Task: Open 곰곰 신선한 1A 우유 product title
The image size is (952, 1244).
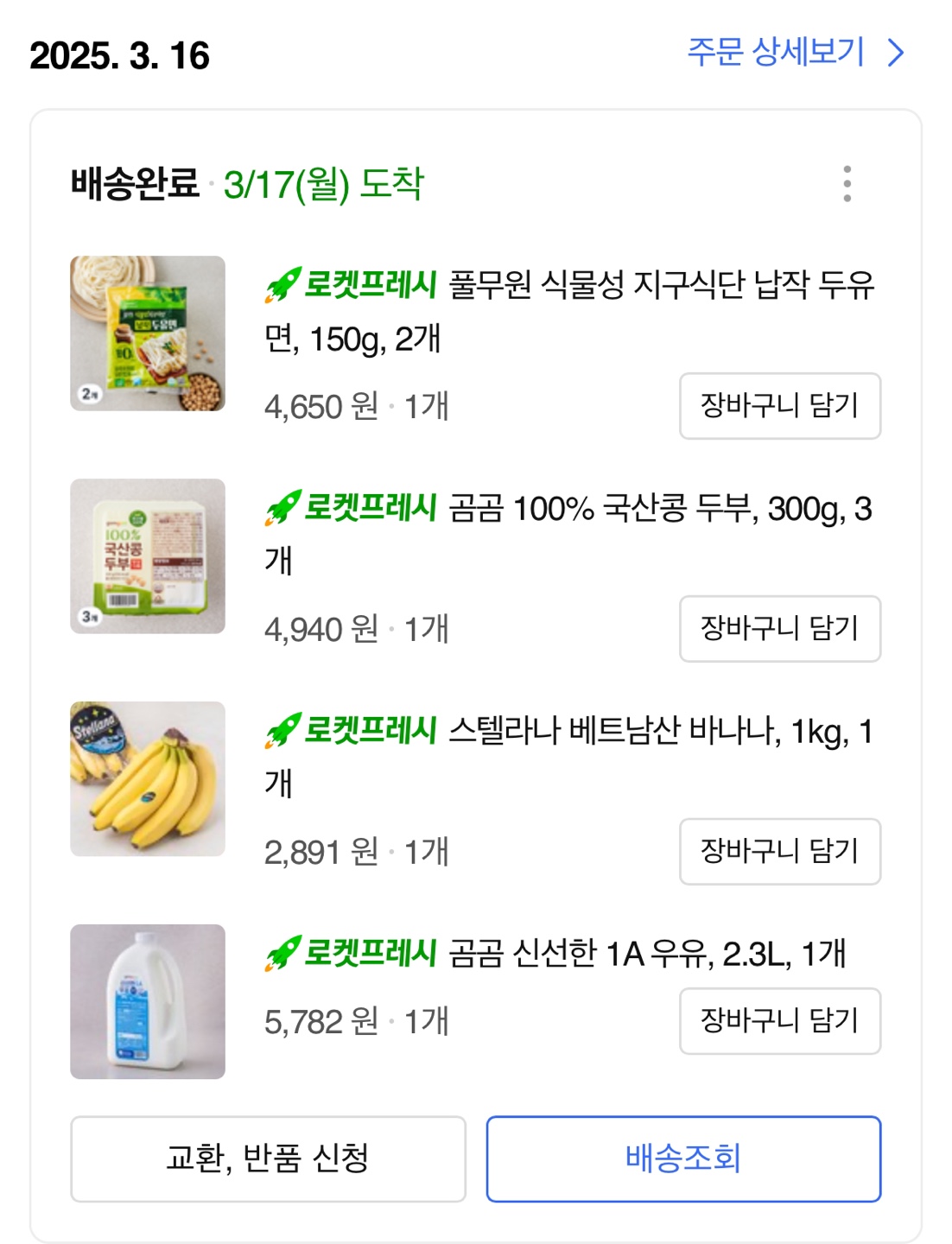Action: (646, 955)
